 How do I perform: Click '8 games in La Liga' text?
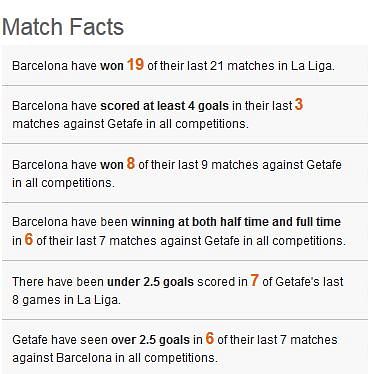[x=66, y=300]
